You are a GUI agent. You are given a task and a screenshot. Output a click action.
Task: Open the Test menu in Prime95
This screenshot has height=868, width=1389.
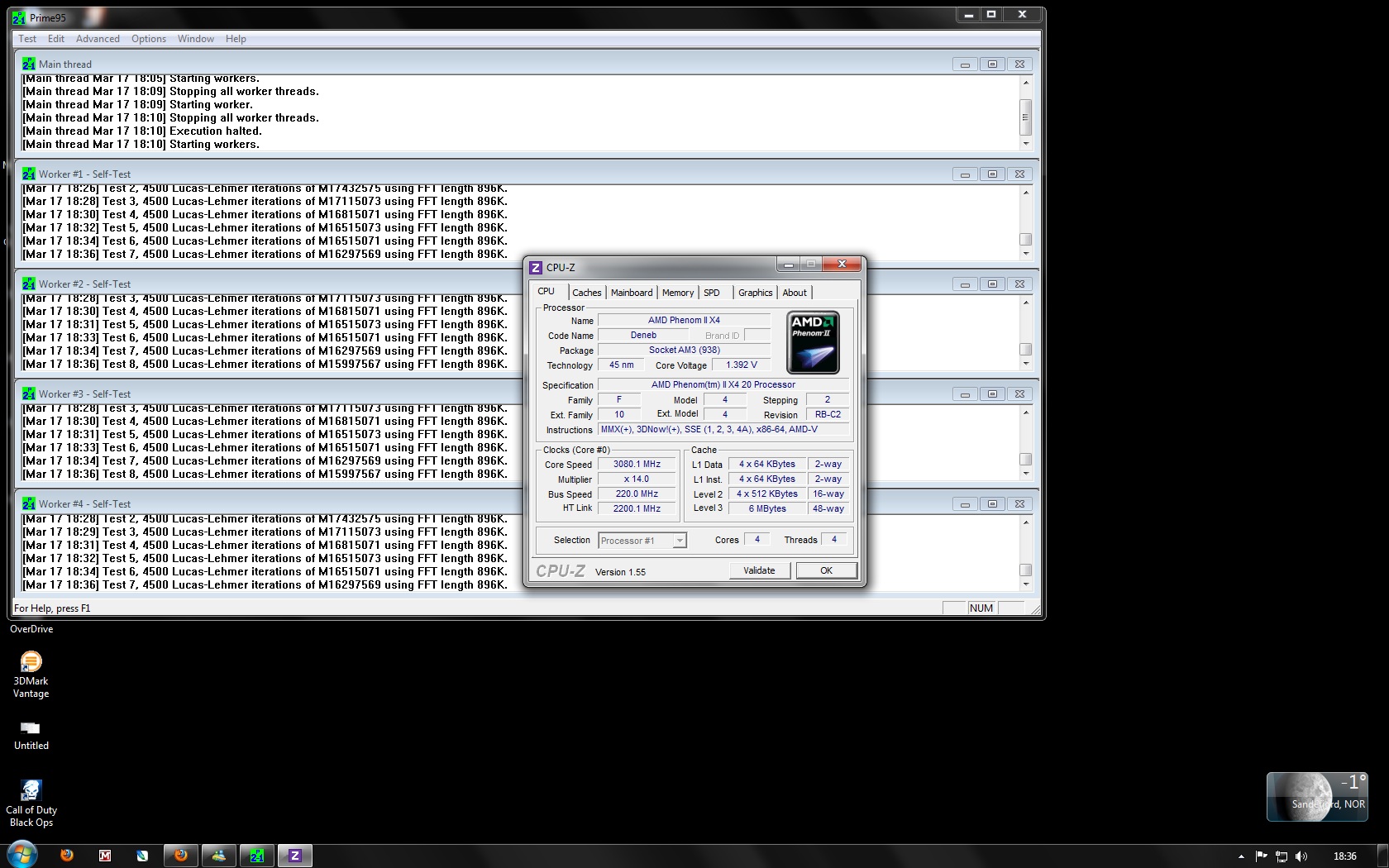pyautogui.click(x=27, y=39)
